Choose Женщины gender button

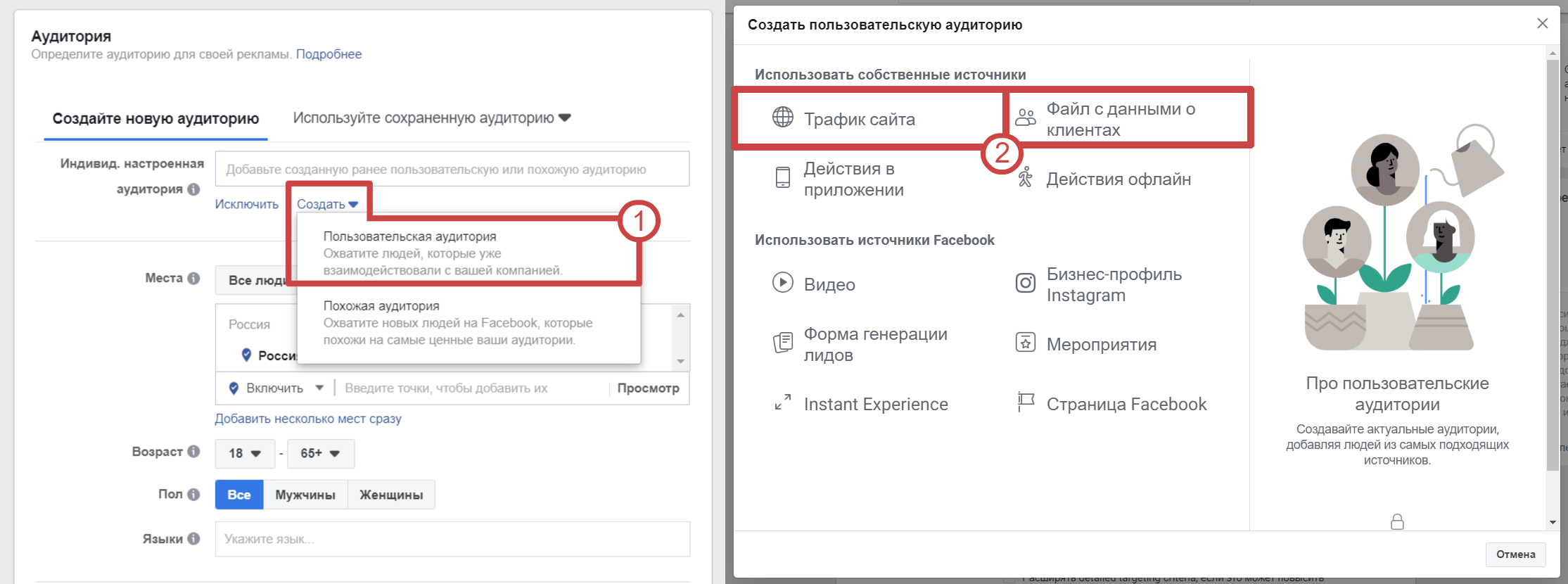click(391, 495)
